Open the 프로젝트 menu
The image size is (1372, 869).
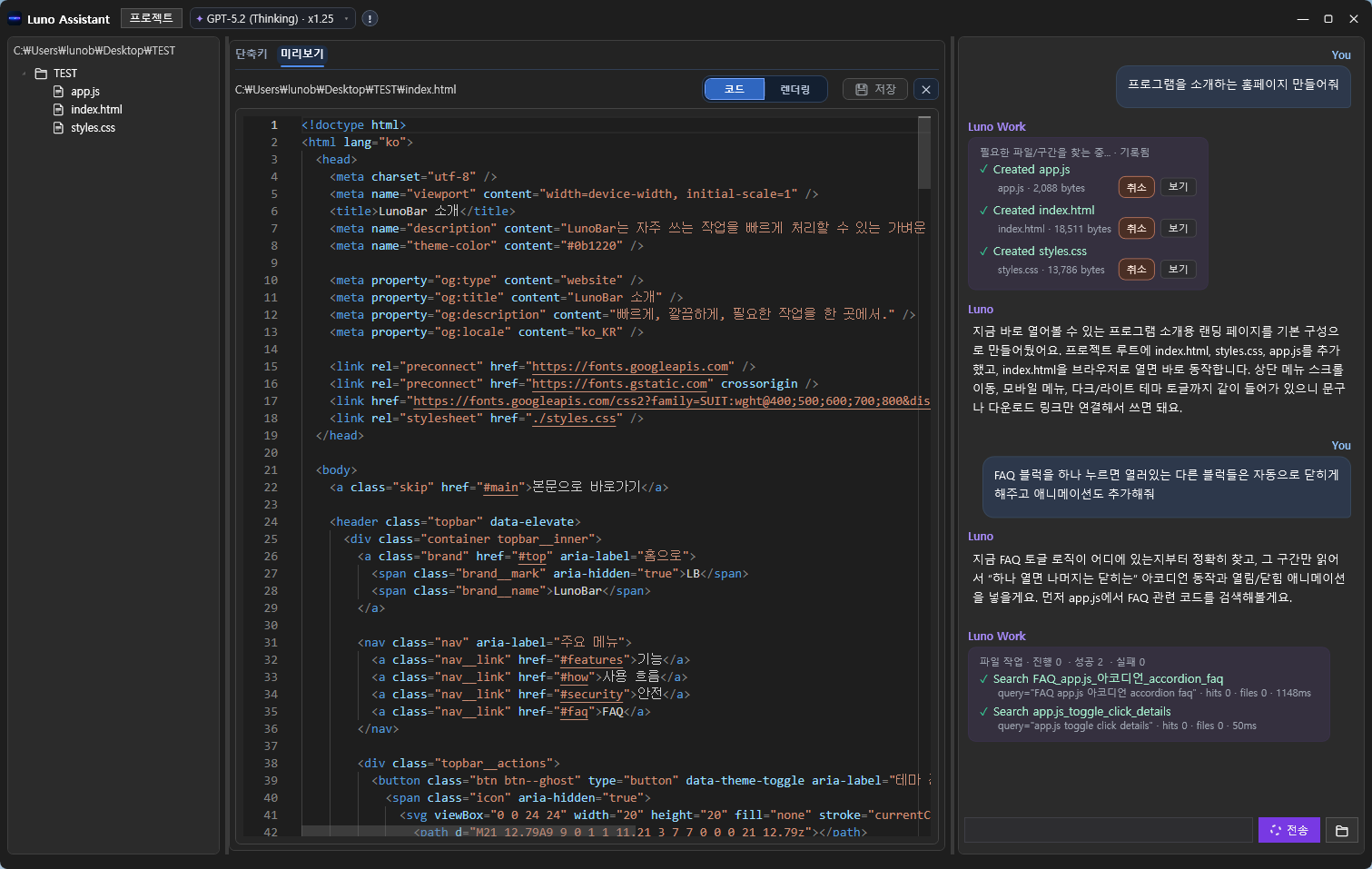pos(151,18)
